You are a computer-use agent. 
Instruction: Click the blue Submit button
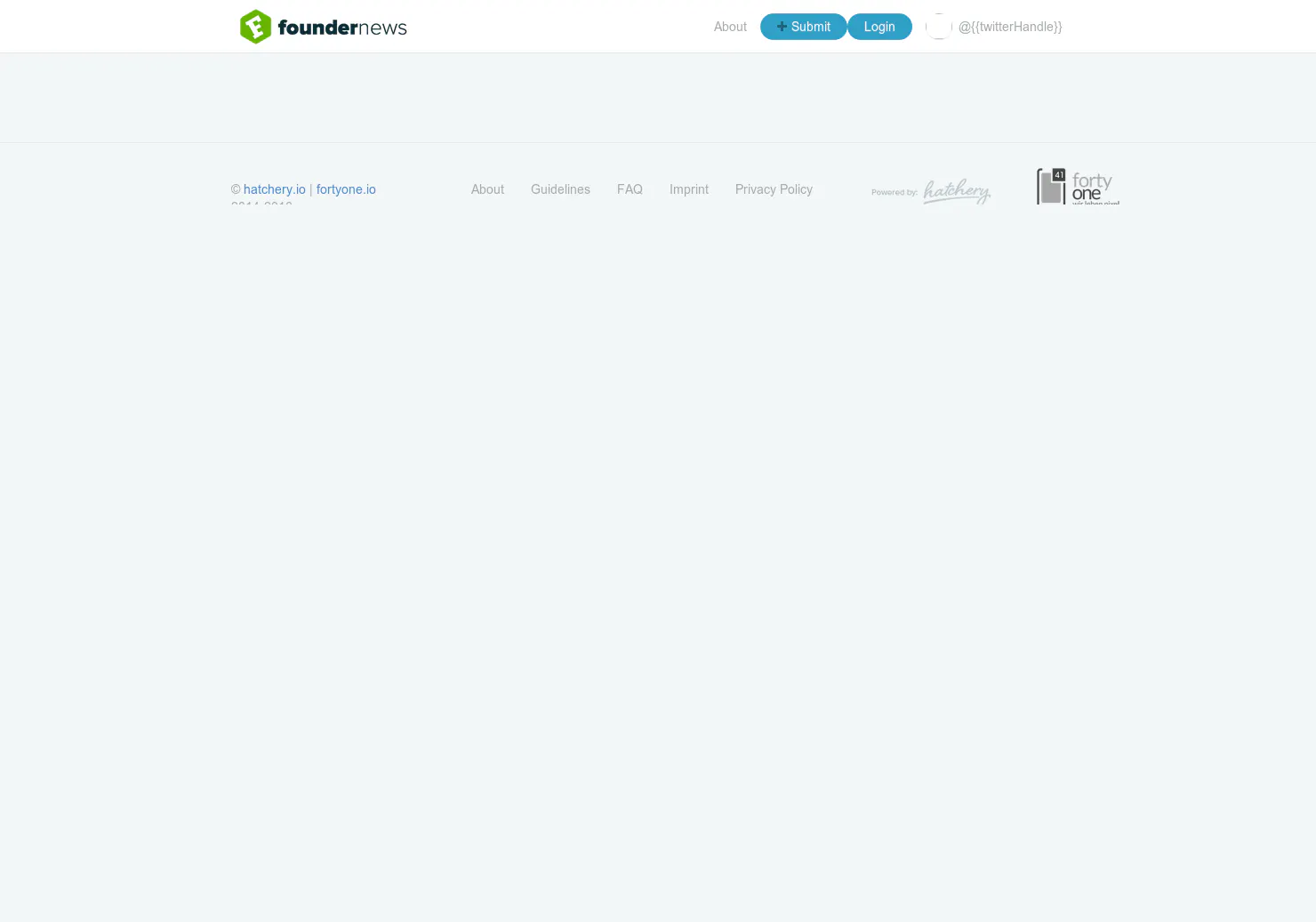click(803, 27)
